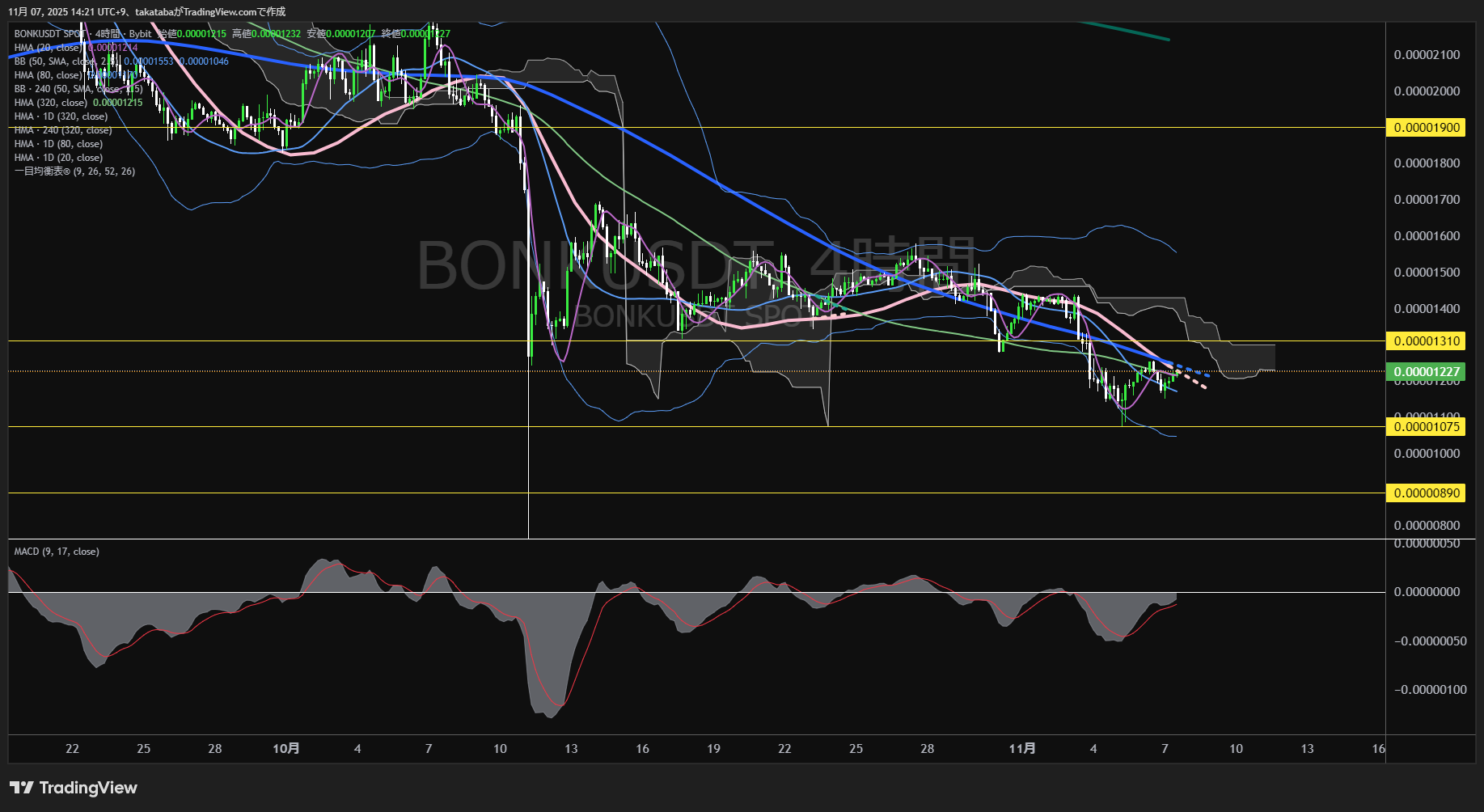Click the HMA · 1D (80, close) legend
Screen dimensions: 1484x812
tap(58, 144)
